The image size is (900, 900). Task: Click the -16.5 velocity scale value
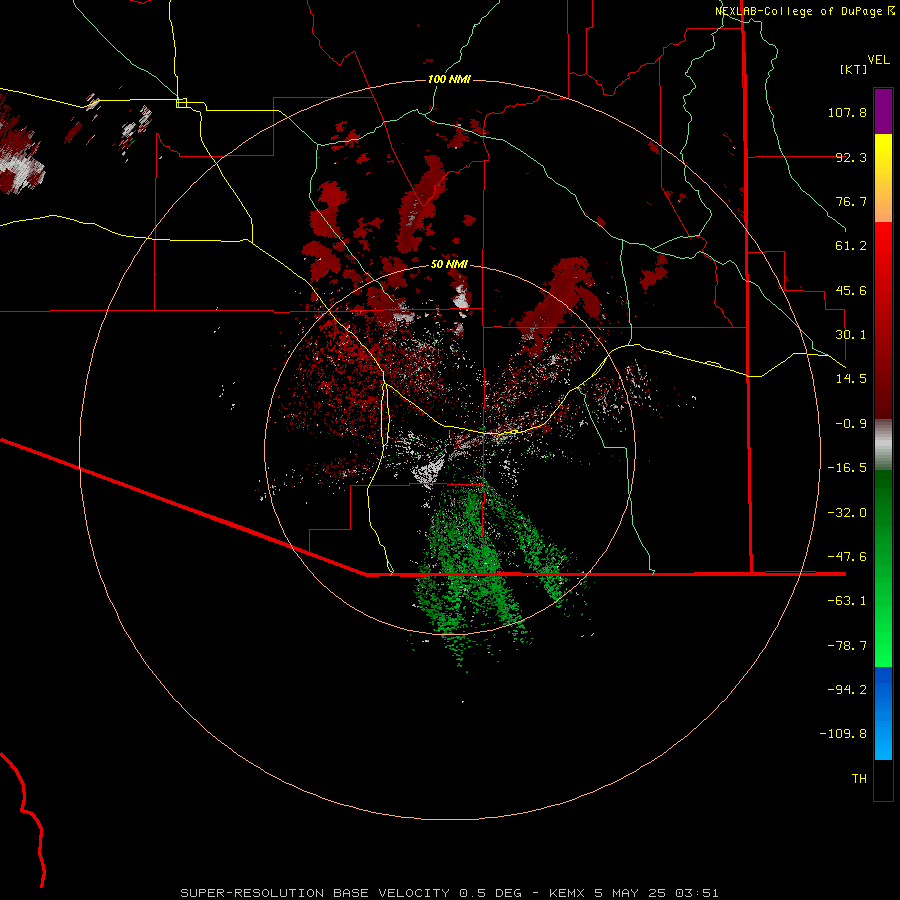tap(847, 468)
